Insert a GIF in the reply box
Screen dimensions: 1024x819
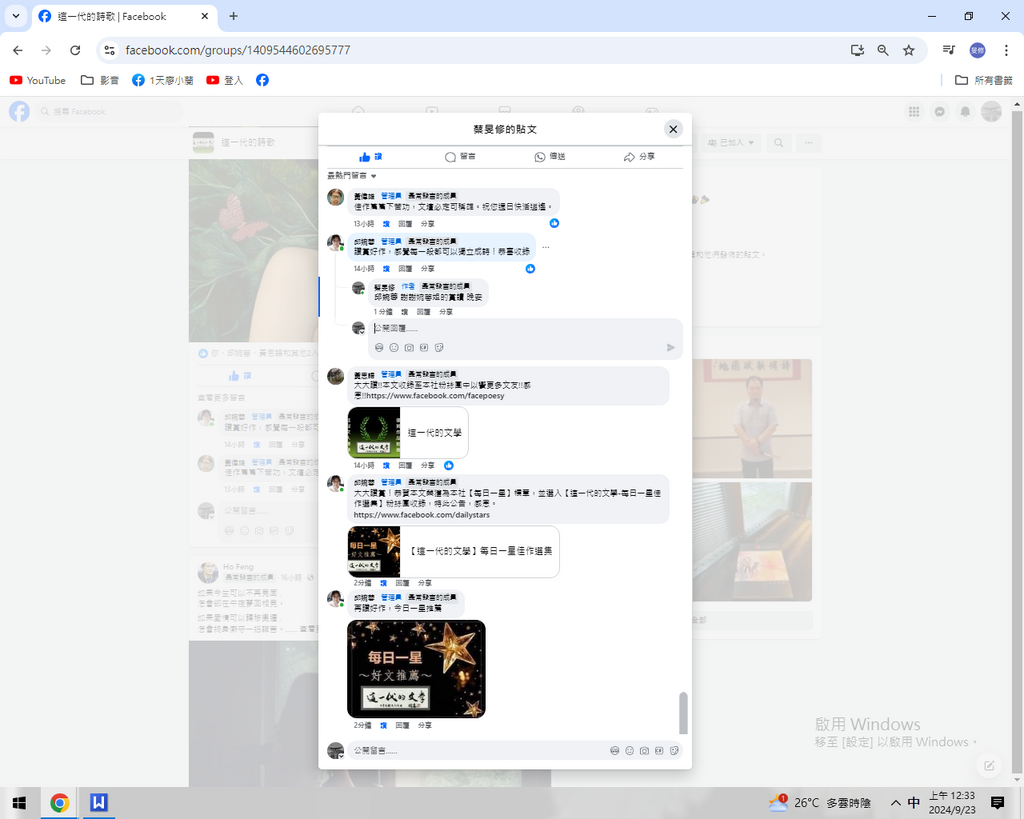click(x=424, y=347)
